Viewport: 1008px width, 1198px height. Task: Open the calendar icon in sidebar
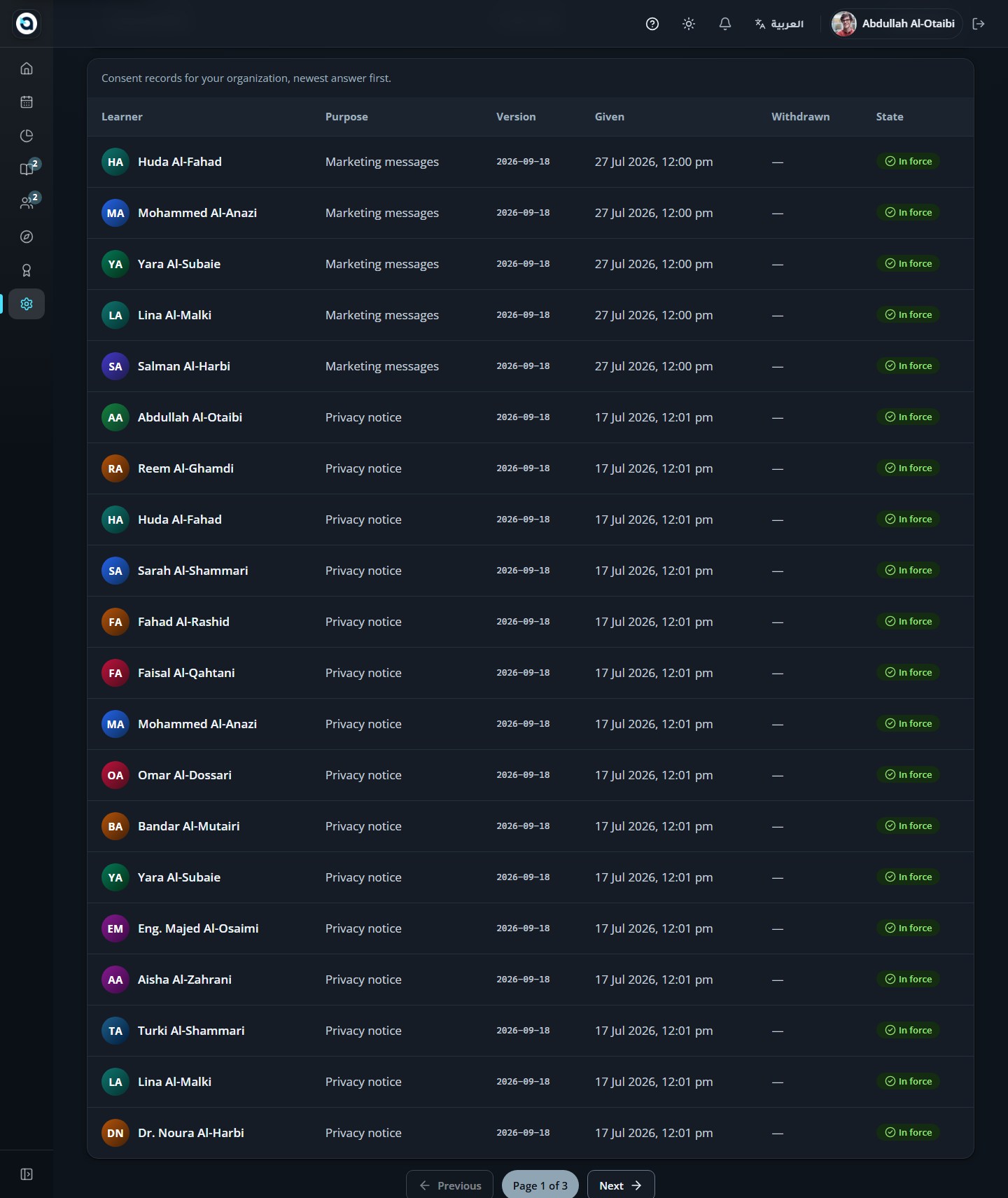pos(27,102)
